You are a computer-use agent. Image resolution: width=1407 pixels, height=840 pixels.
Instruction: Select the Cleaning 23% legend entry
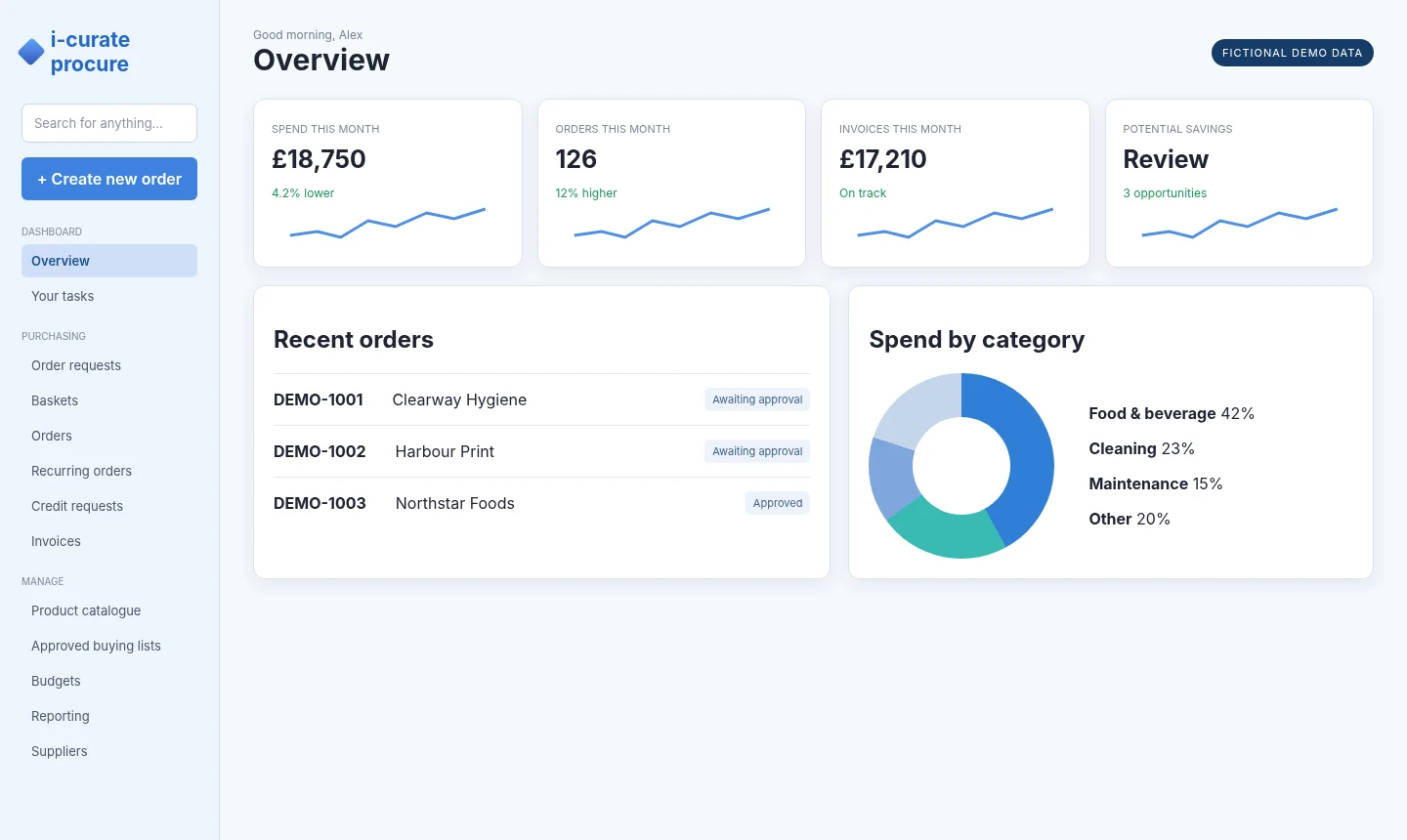coord(1142,448)
